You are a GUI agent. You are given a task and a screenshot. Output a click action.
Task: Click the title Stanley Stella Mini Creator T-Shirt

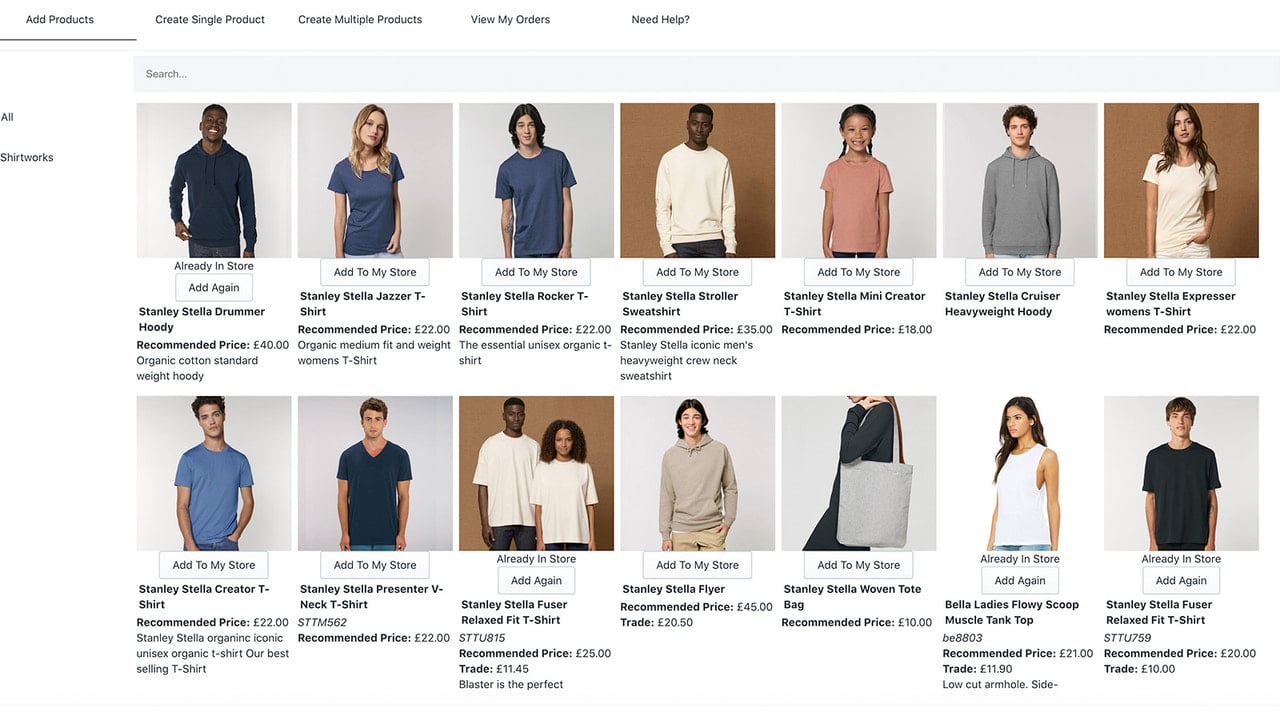pyautogui.click(x=855, y=304)
